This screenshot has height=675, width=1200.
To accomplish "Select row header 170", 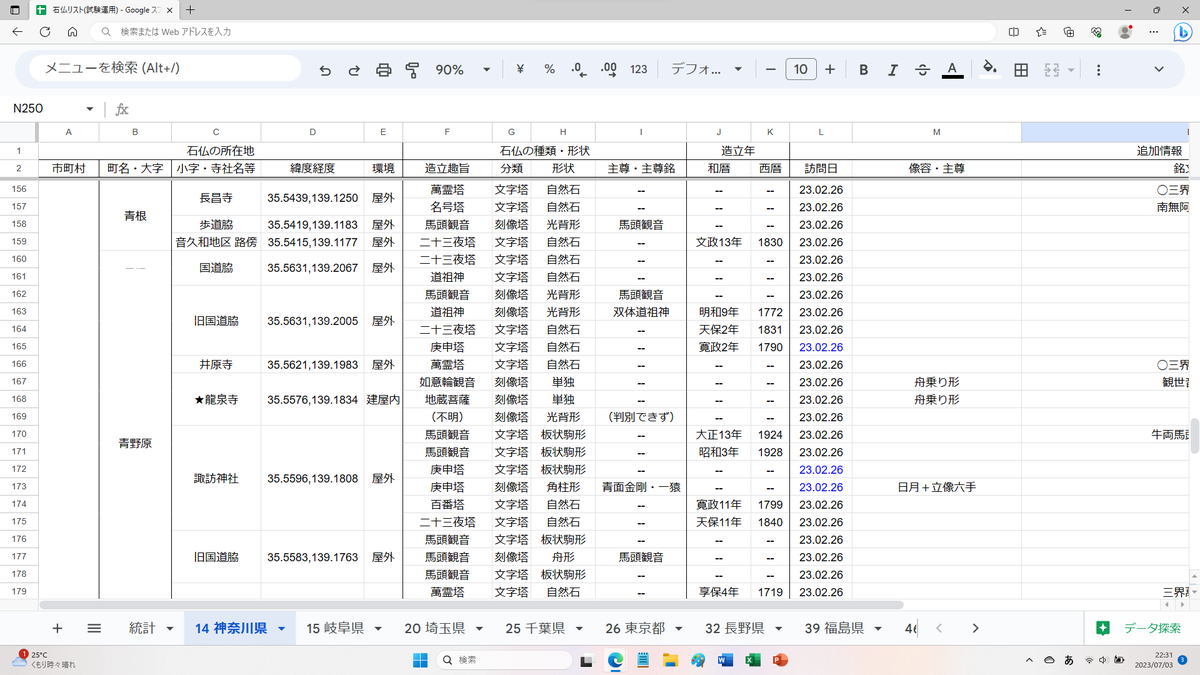I will [x=18, y=435].
